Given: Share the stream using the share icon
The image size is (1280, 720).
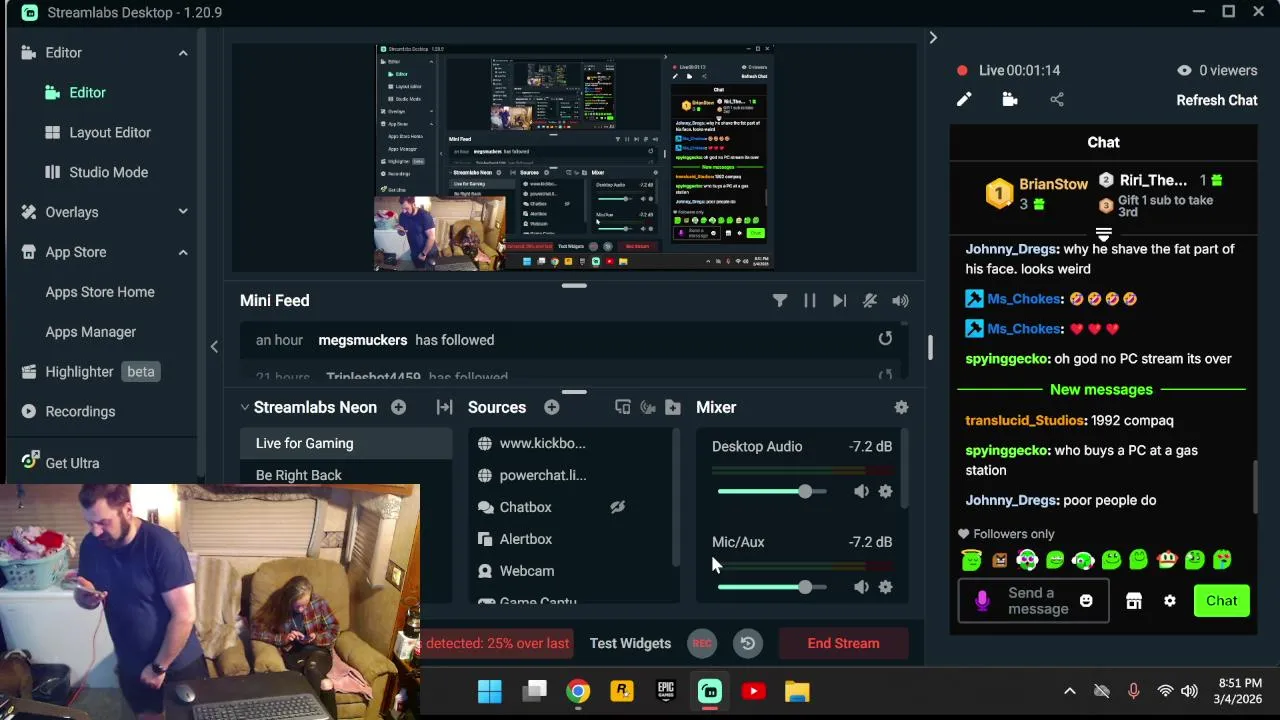Looking at the screenshot, I should [x=1057, y=99].
